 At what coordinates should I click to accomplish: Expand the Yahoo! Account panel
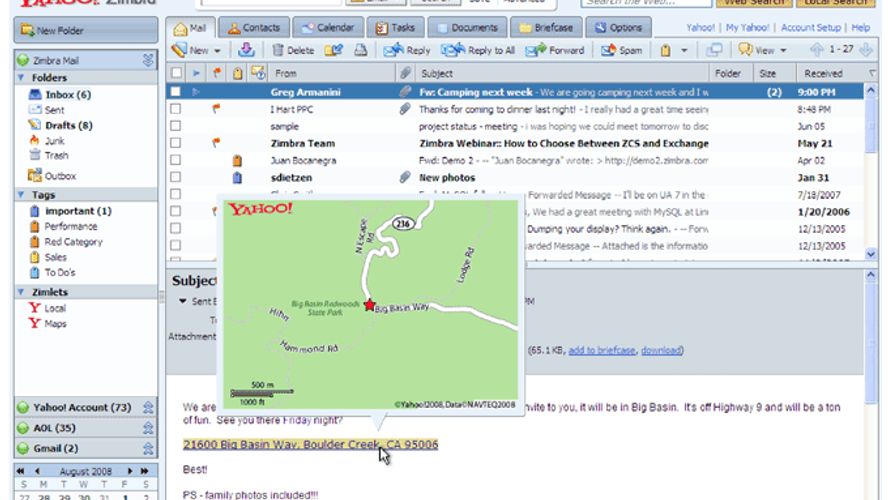pos(148,407)
